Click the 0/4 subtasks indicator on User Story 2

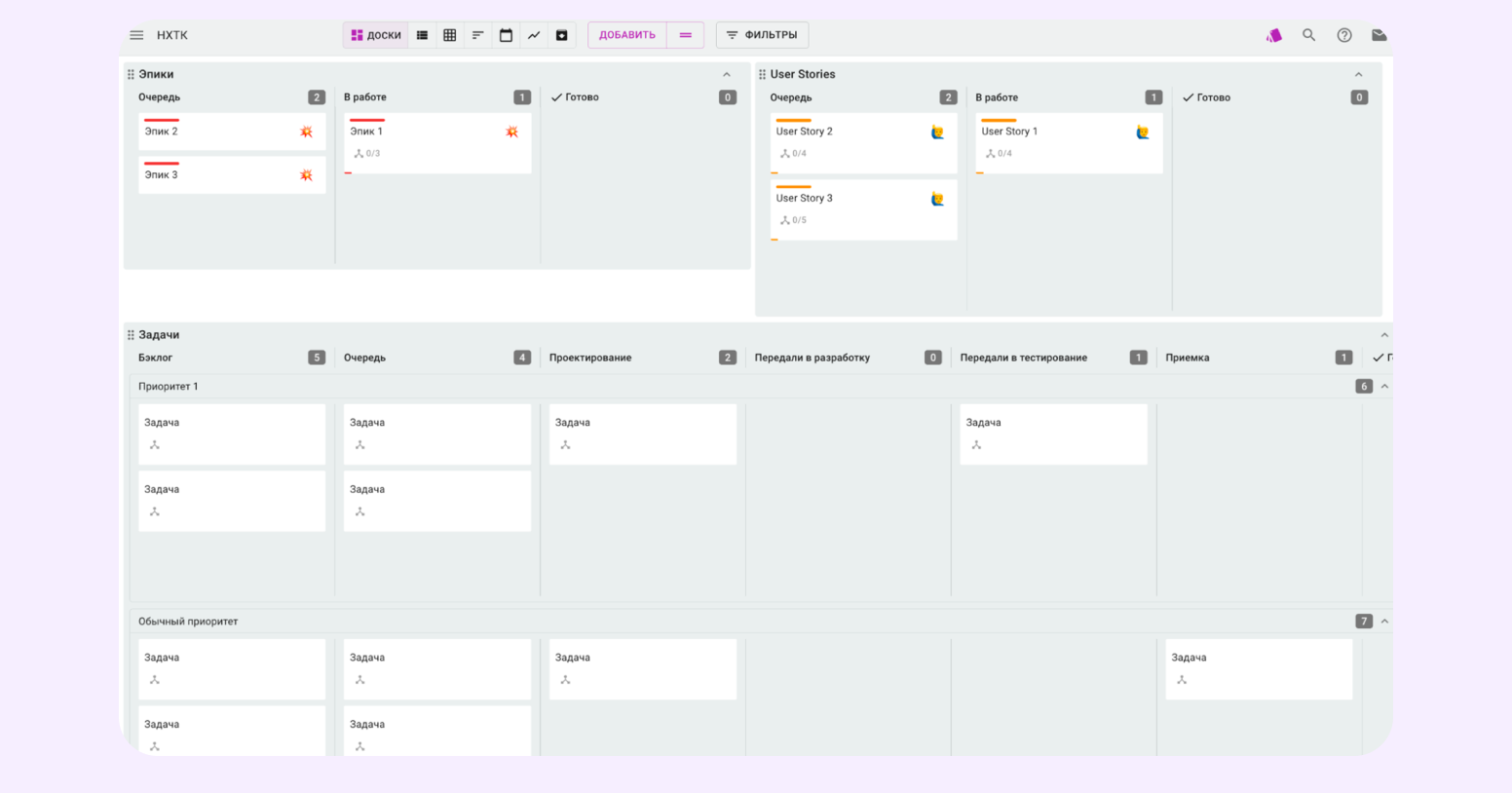coord(794,154)
